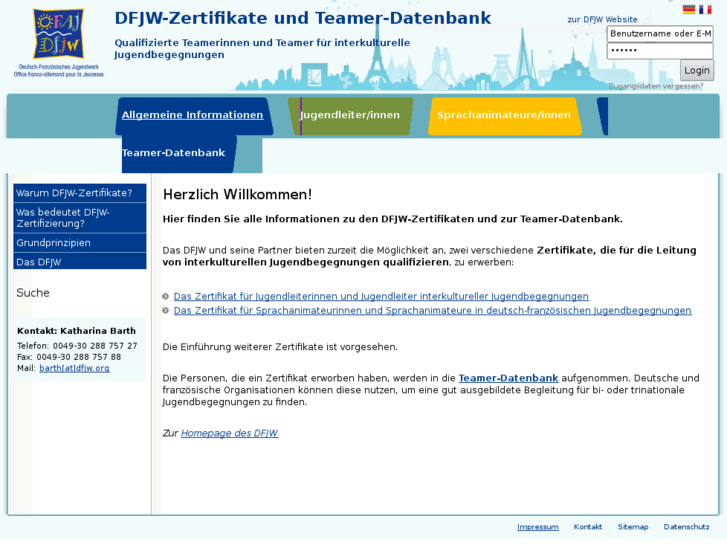Click bullet icon before Jugendleiterinnen certificate link
Image resolution: width=727 pixels, height=545 pixels.
point(166,297)
